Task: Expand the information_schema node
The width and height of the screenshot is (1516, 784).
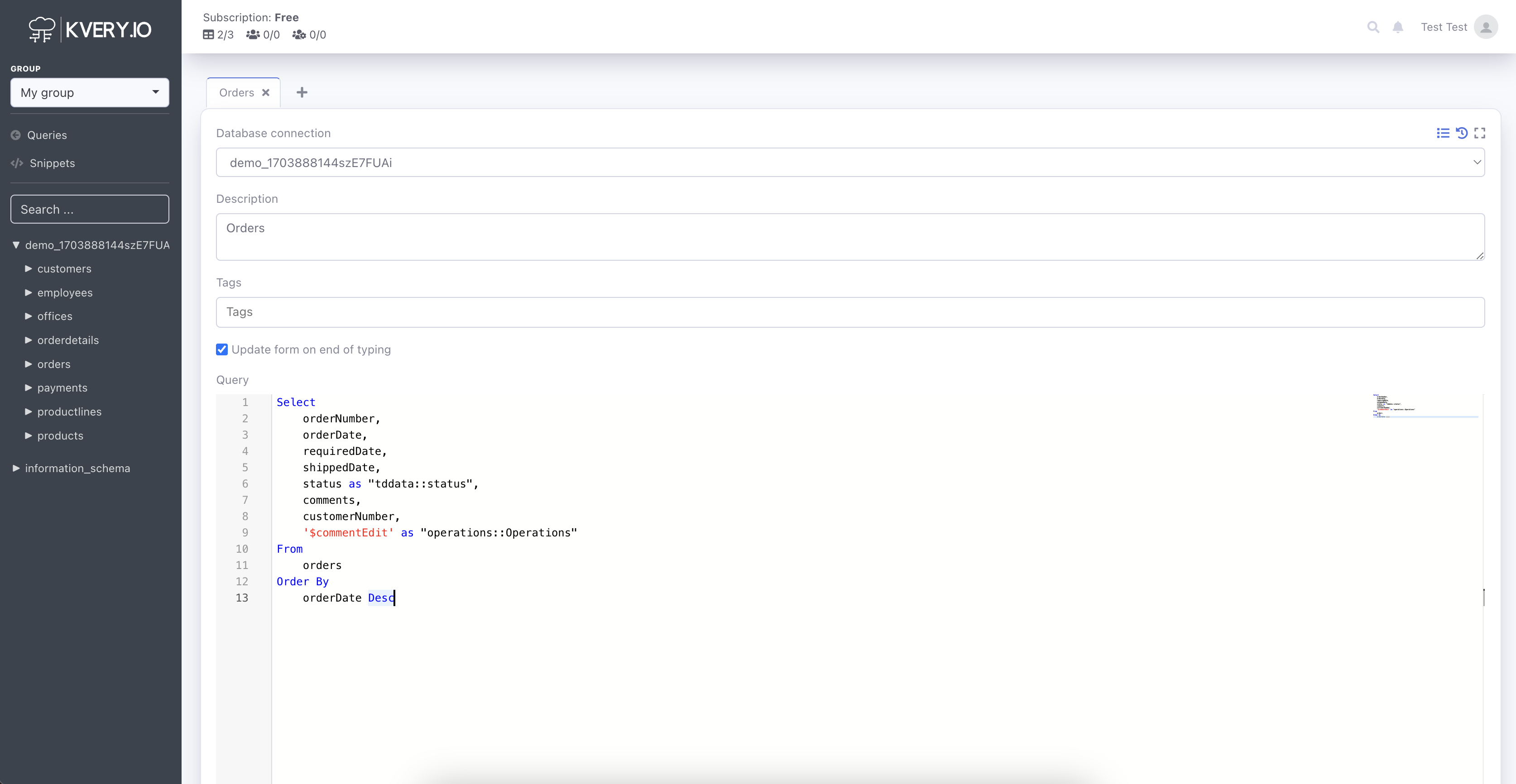Action: pos(16,468)
